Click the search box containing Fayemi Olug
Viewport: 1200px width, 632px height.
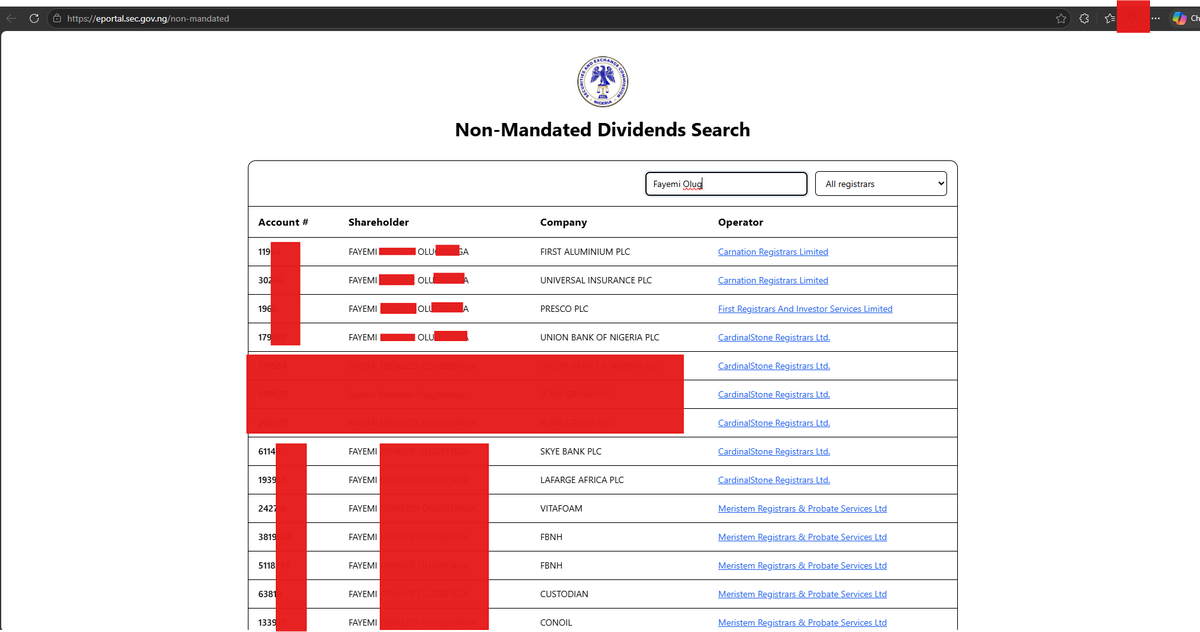726,184
